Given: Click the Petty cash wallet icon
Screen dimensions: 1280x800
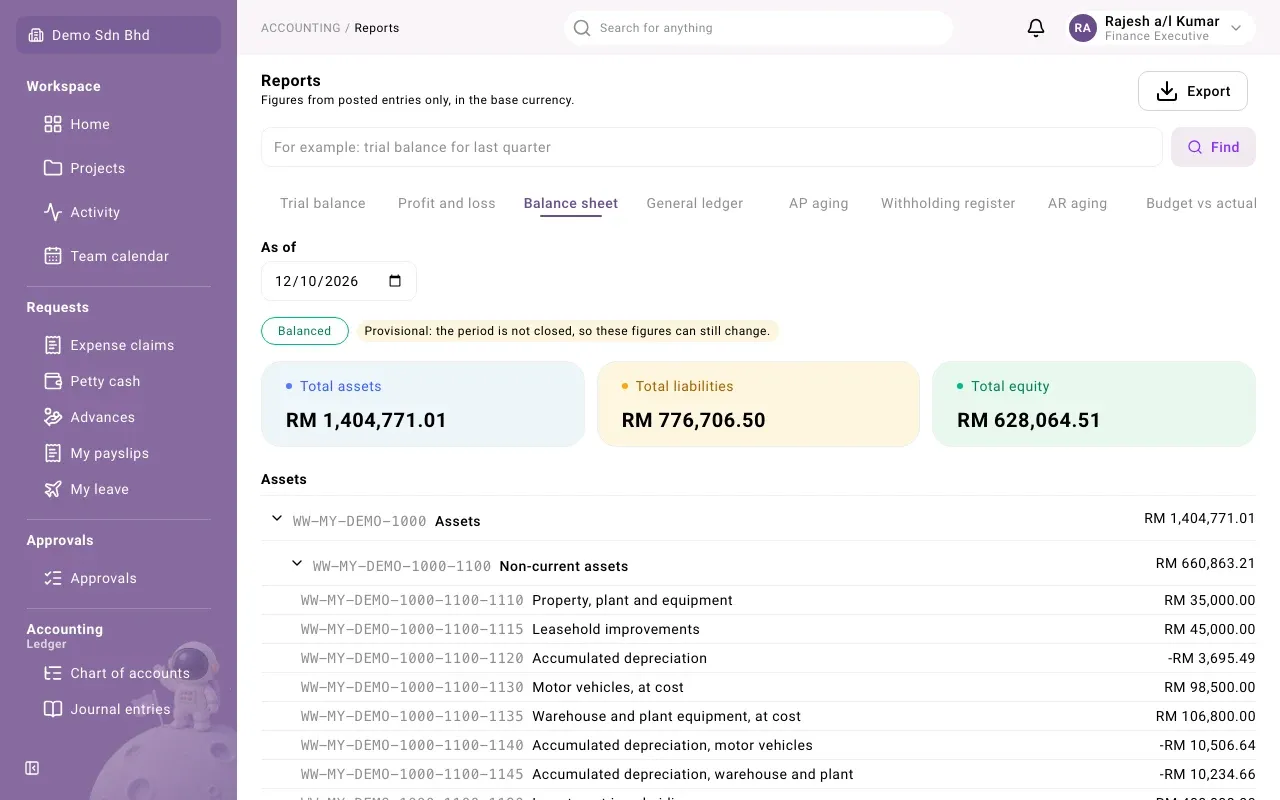Looking at the screenshot, I should click(53, 381).
